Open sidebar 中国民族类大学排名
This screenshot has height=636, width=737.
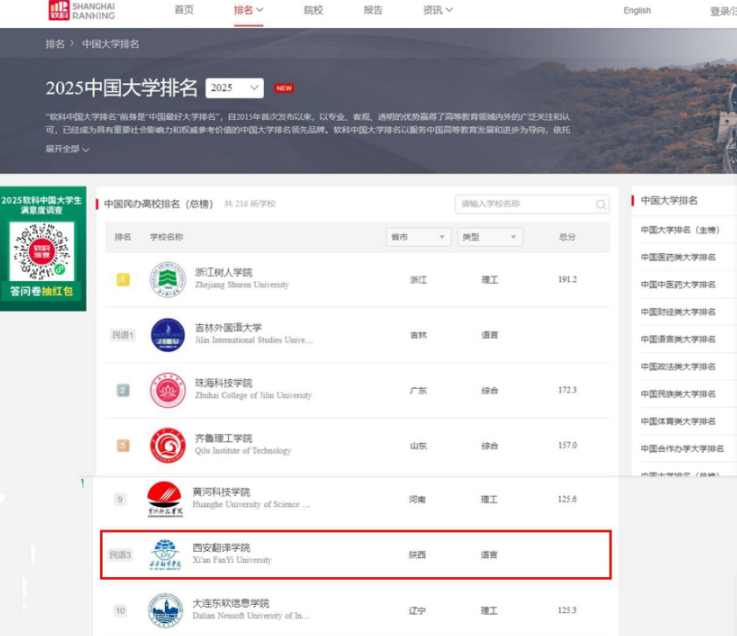[x=678, y=393]
